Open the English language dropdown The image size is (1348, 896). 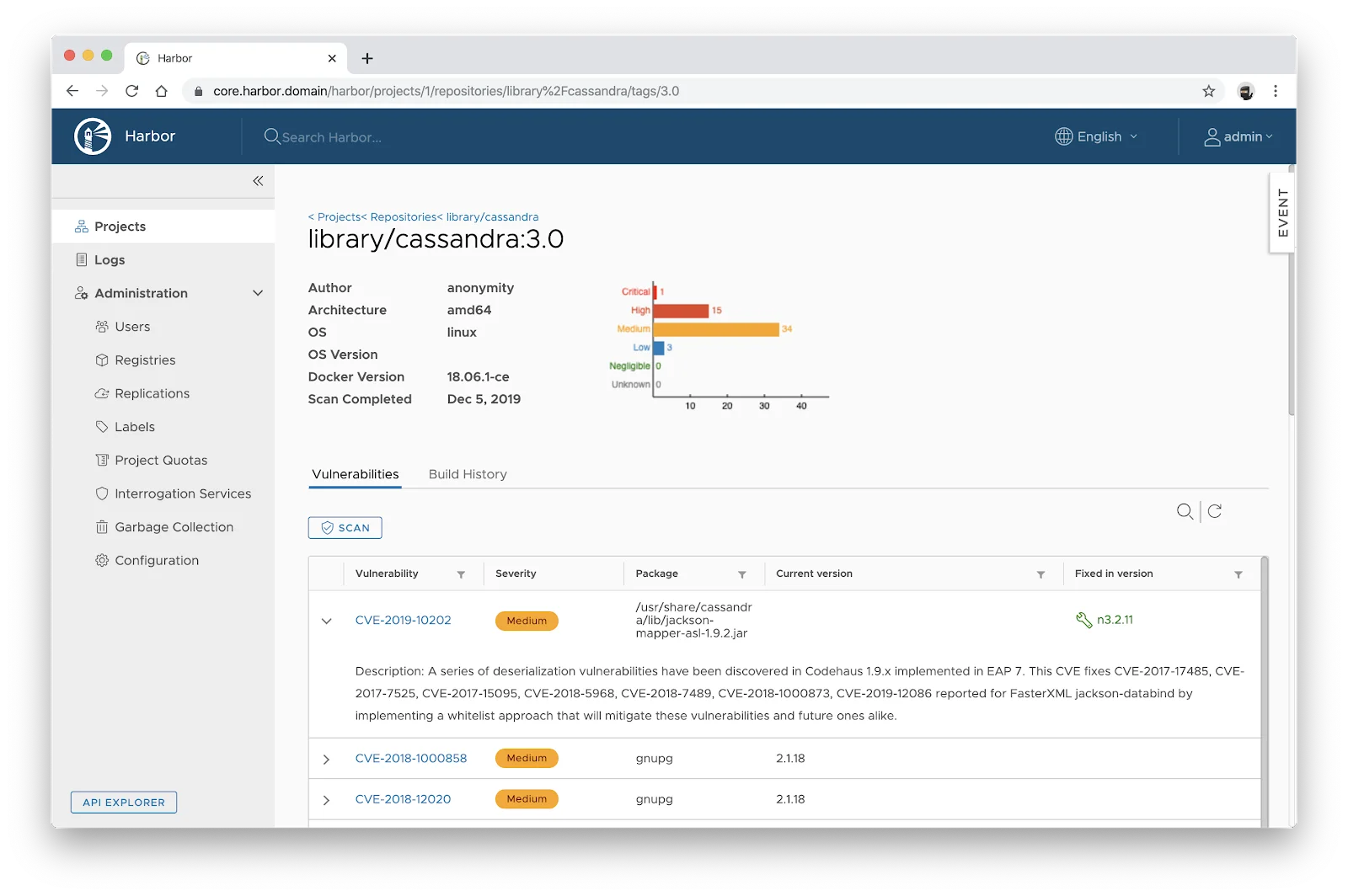tap(1097, 136)
